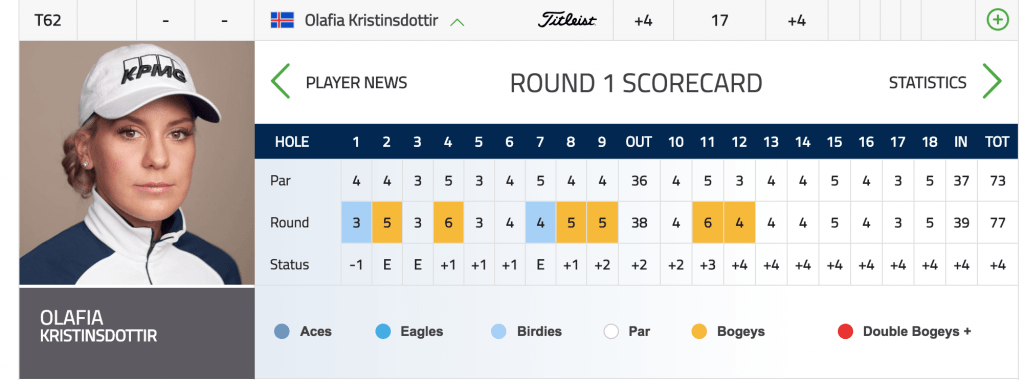The height and width of the screenshot is (380, 1024).
Task: Select the hole 4 bogey score cell
Action: click(x=448, y=223)
